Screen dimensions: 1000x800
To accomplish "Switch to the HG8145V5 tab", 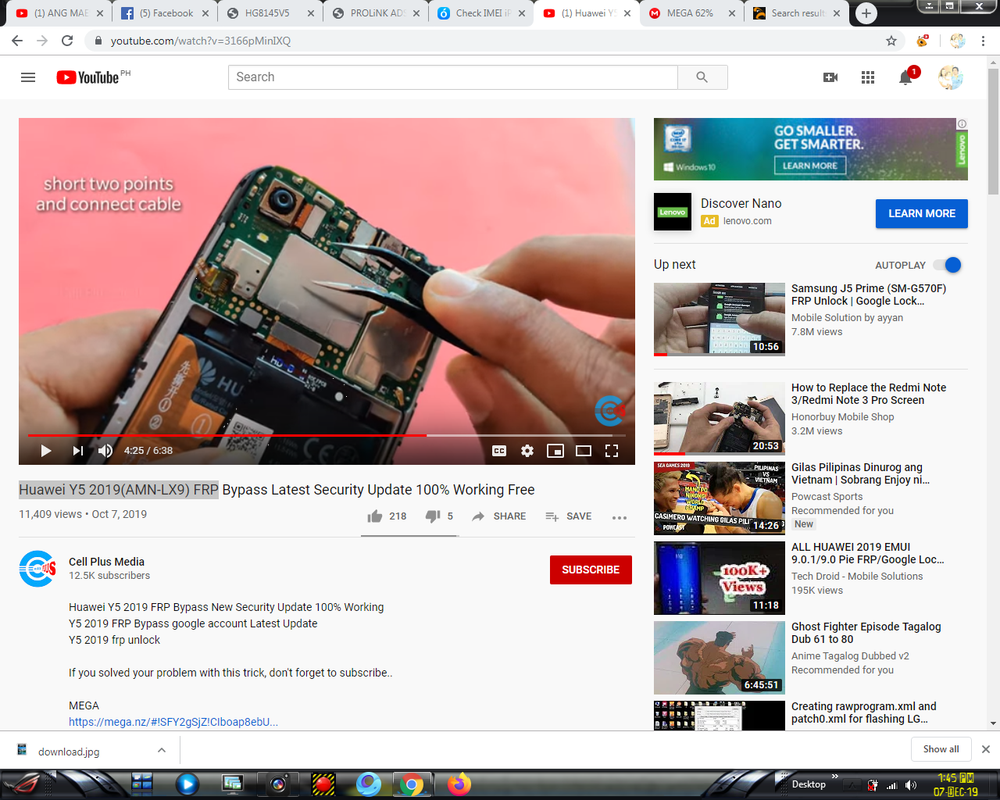I will pyautogui.click(x=270, y=13).
